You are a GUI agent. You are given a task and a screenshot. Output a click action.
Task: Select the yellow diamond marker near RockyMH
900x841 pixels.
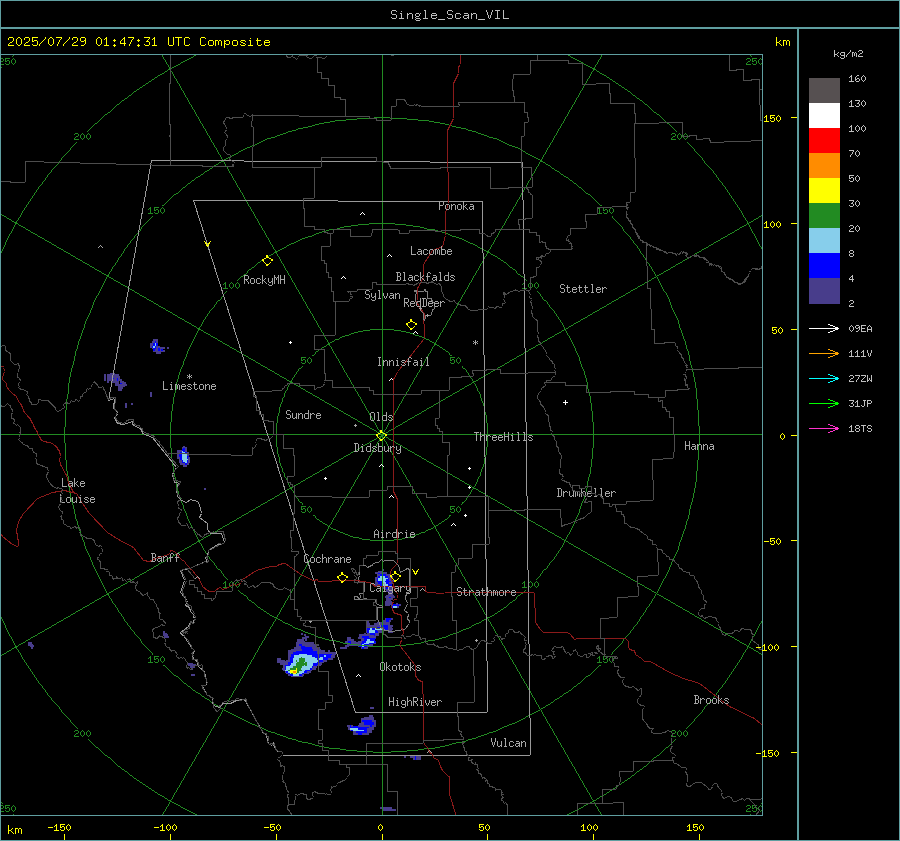tap(267, 261)
